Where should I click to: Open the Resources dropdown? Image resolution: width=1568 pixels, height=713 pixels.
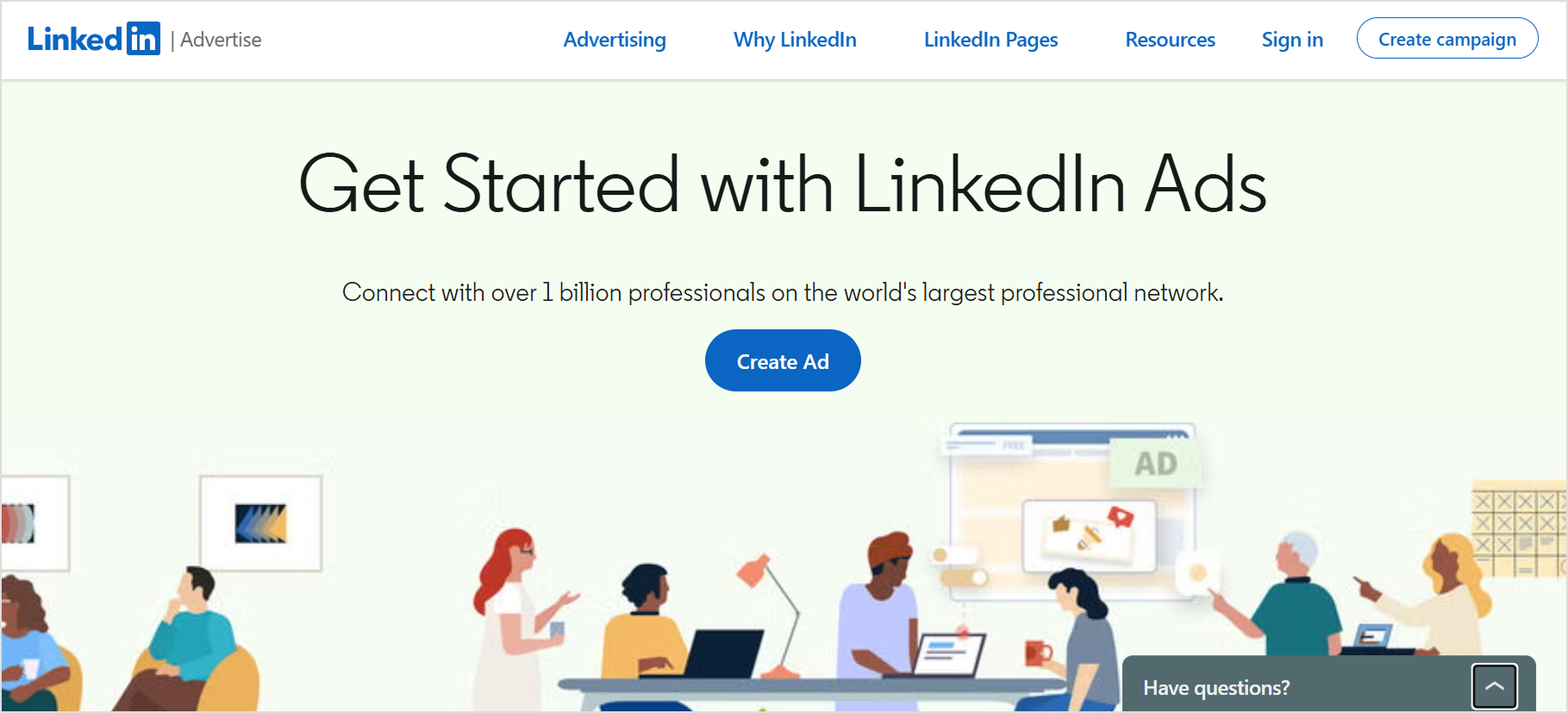(1169, 40)
